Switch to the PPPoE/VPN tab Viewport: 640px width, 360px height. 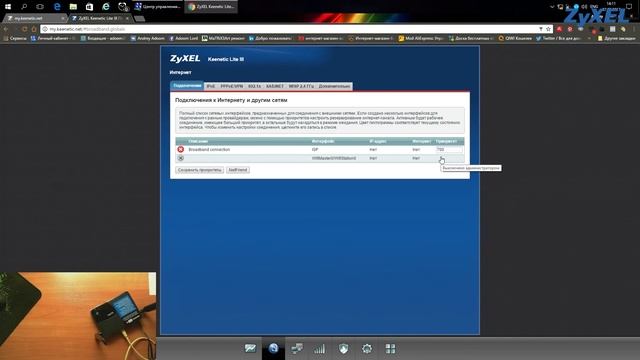coord(231,86)
